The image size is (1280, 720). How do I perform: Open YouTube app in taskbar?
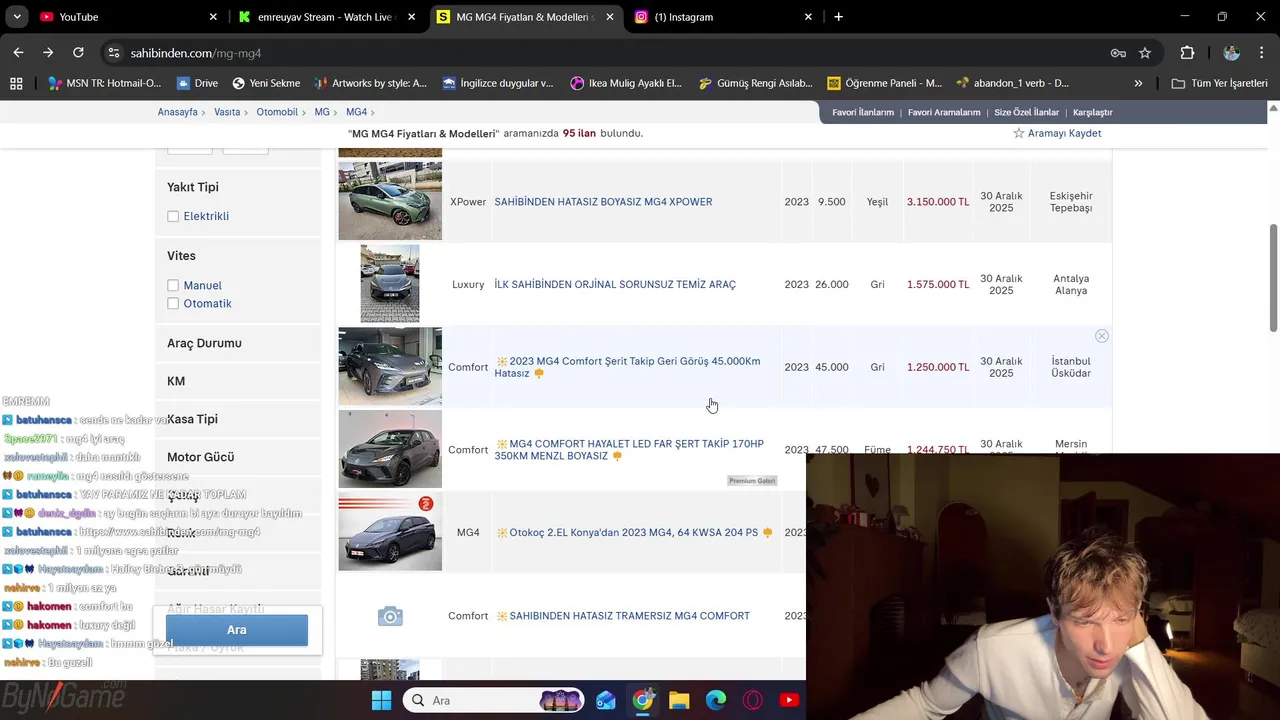789,700
